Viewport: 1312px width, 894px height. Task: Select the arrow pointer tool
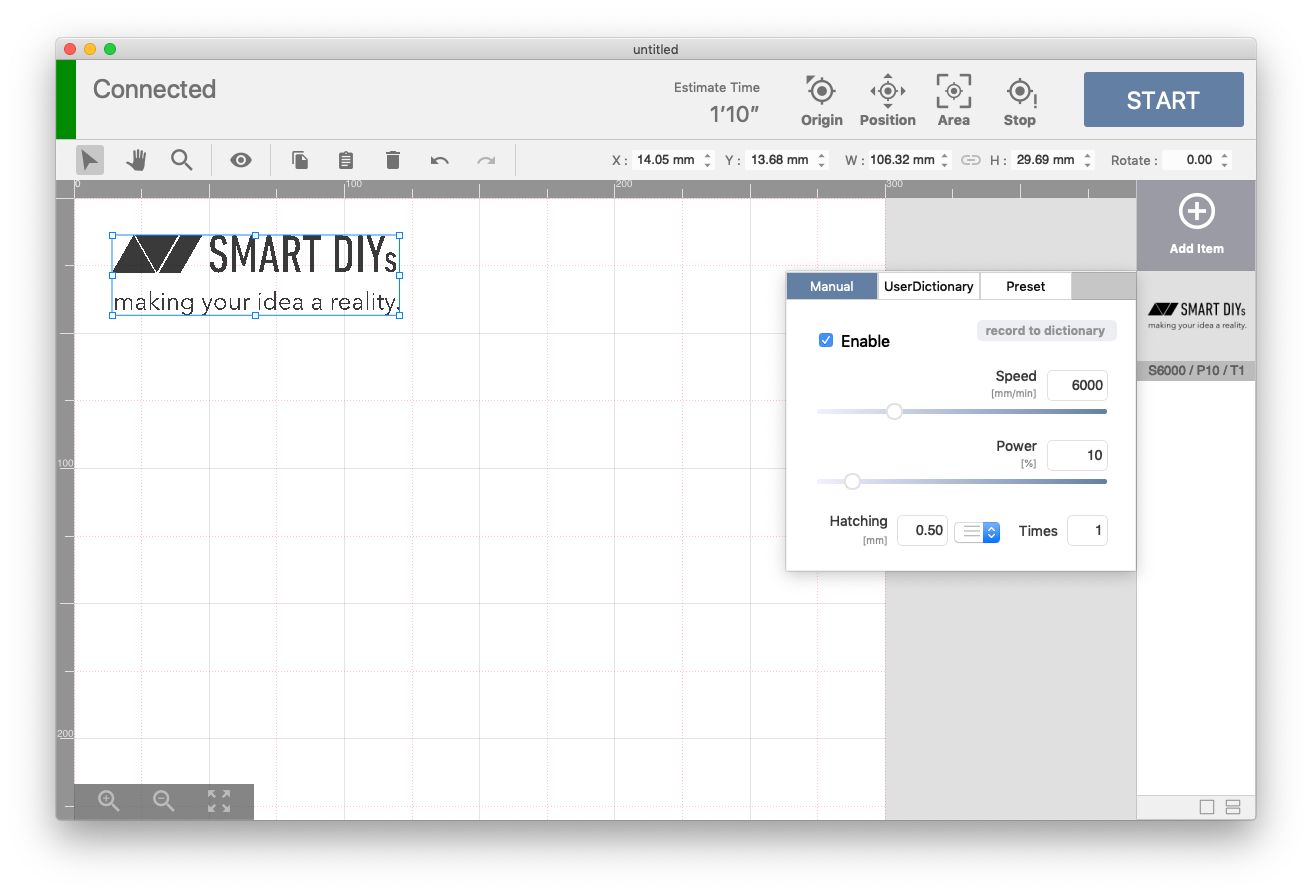90,160
